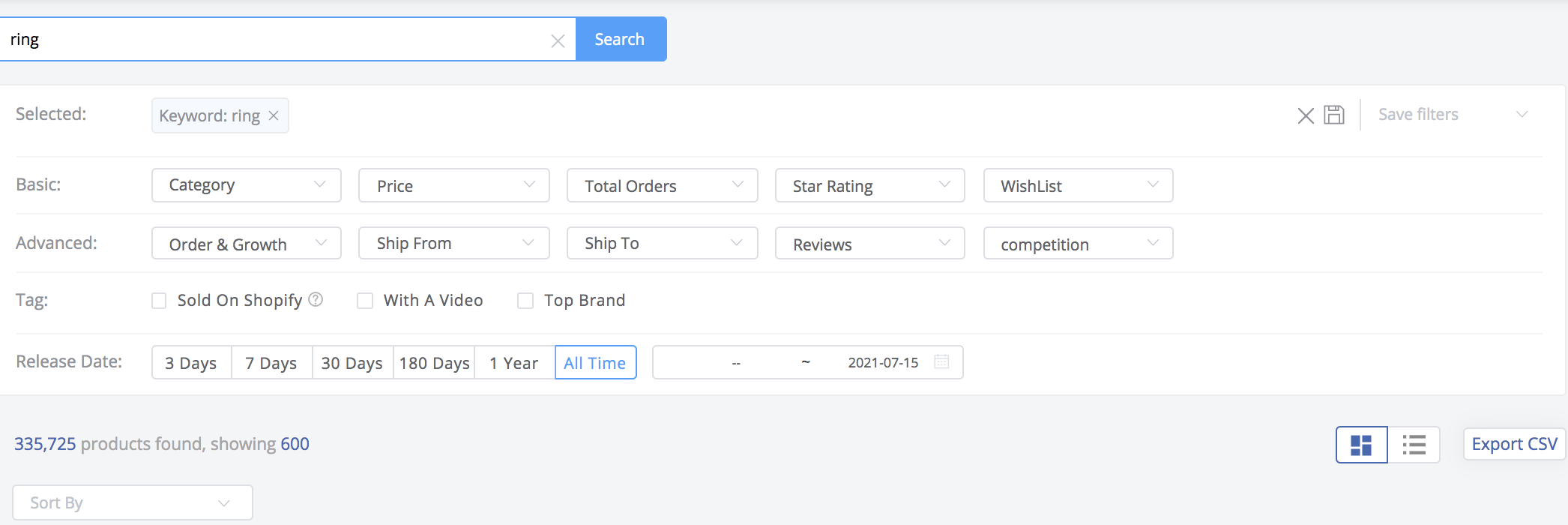Click the Sold On Shopify help icon

pyautogui.click(x=316, y=300)
